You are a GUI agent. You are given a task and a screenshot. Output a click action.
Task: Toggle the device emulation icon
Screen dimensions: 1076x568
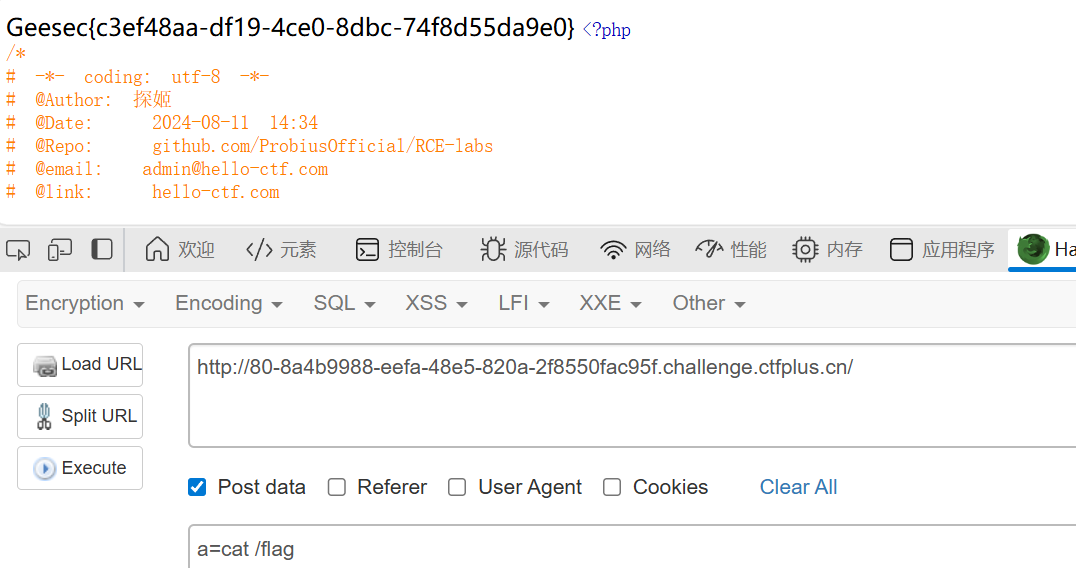click(x=60, y=250)
